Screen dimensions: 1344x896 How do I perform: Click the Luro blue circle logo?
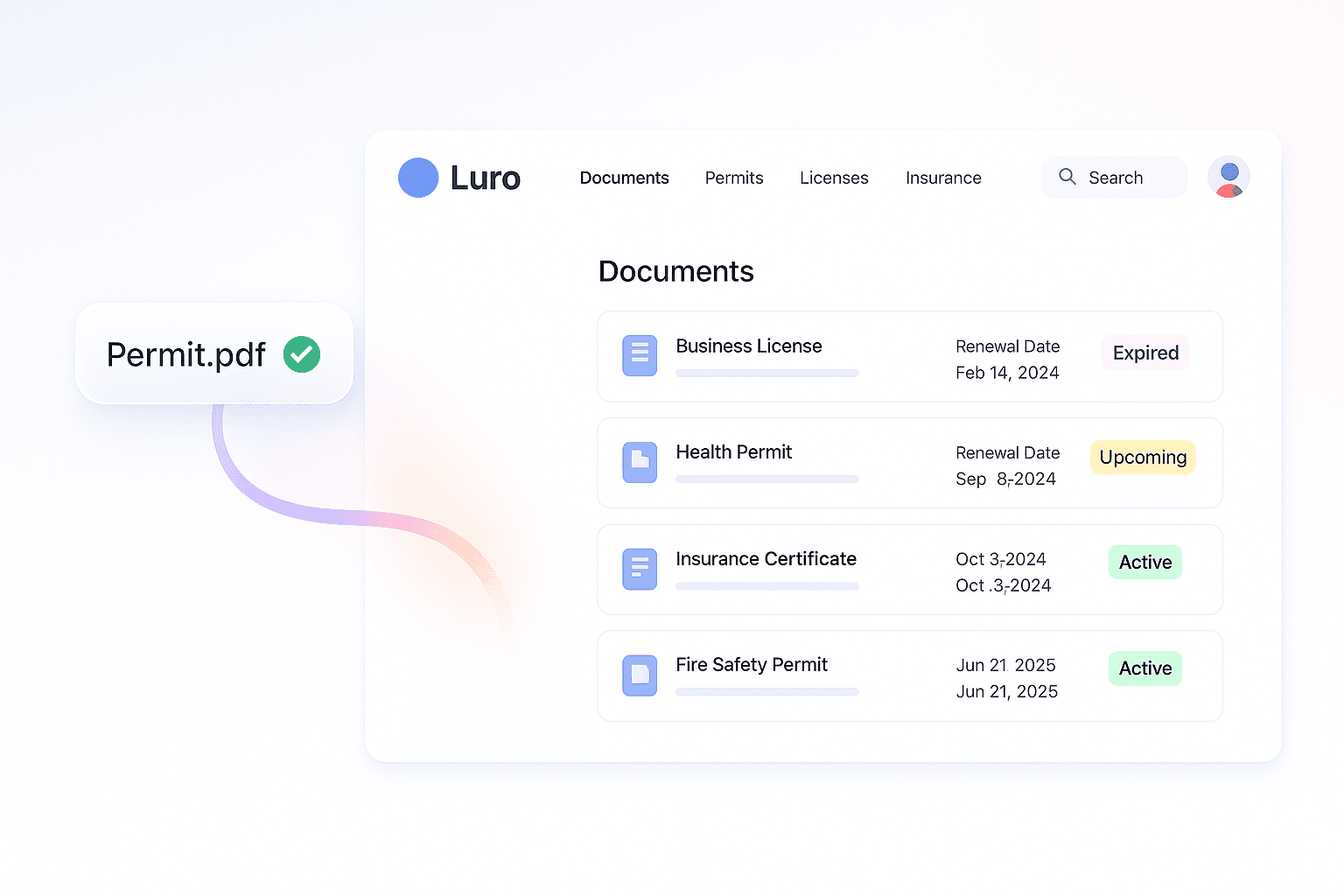[x=418, y=178]
